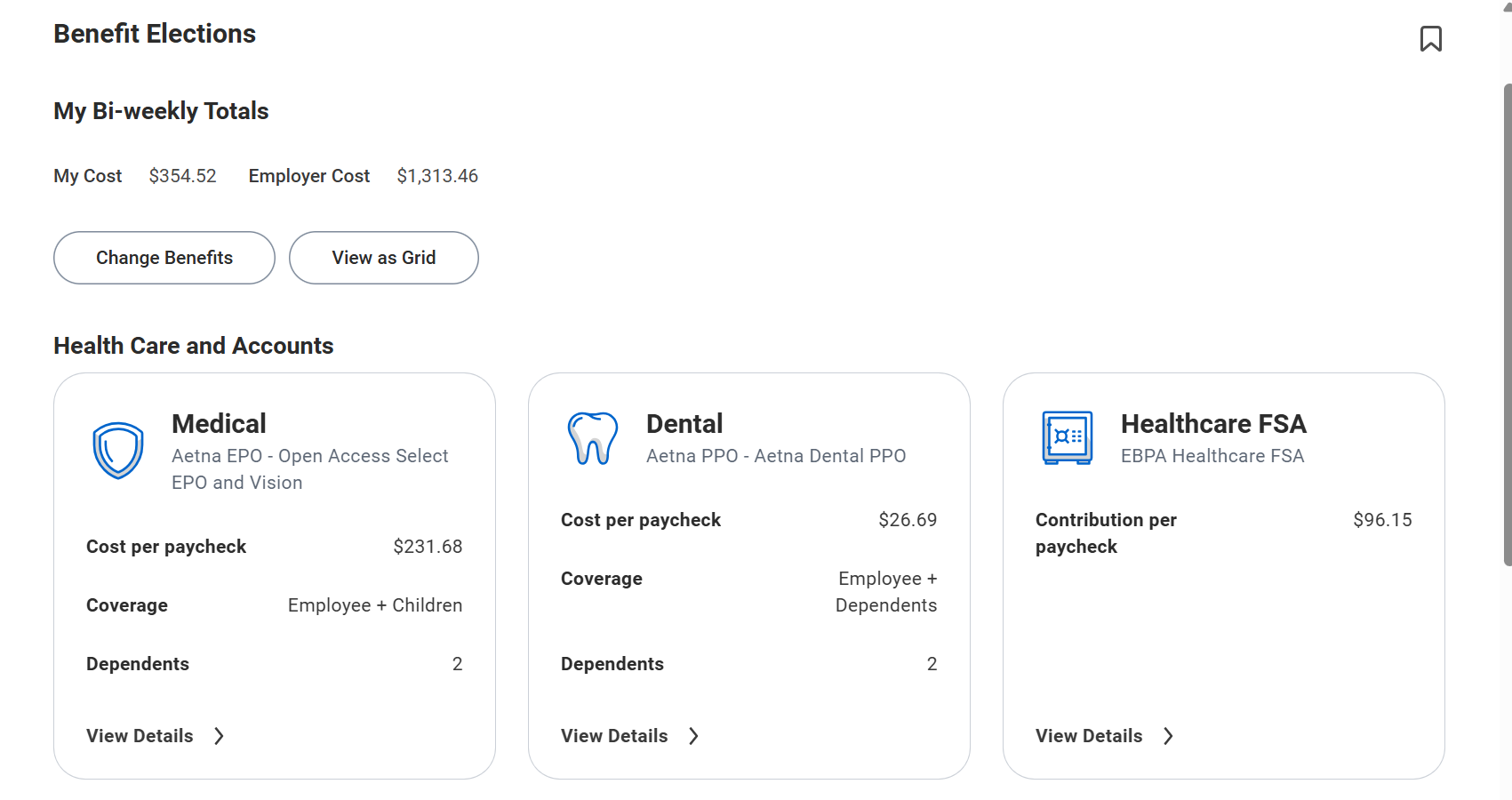The image size is (1512, 800).
Task: Click the bookmark icon at top right
Action: coord(1430,38)
